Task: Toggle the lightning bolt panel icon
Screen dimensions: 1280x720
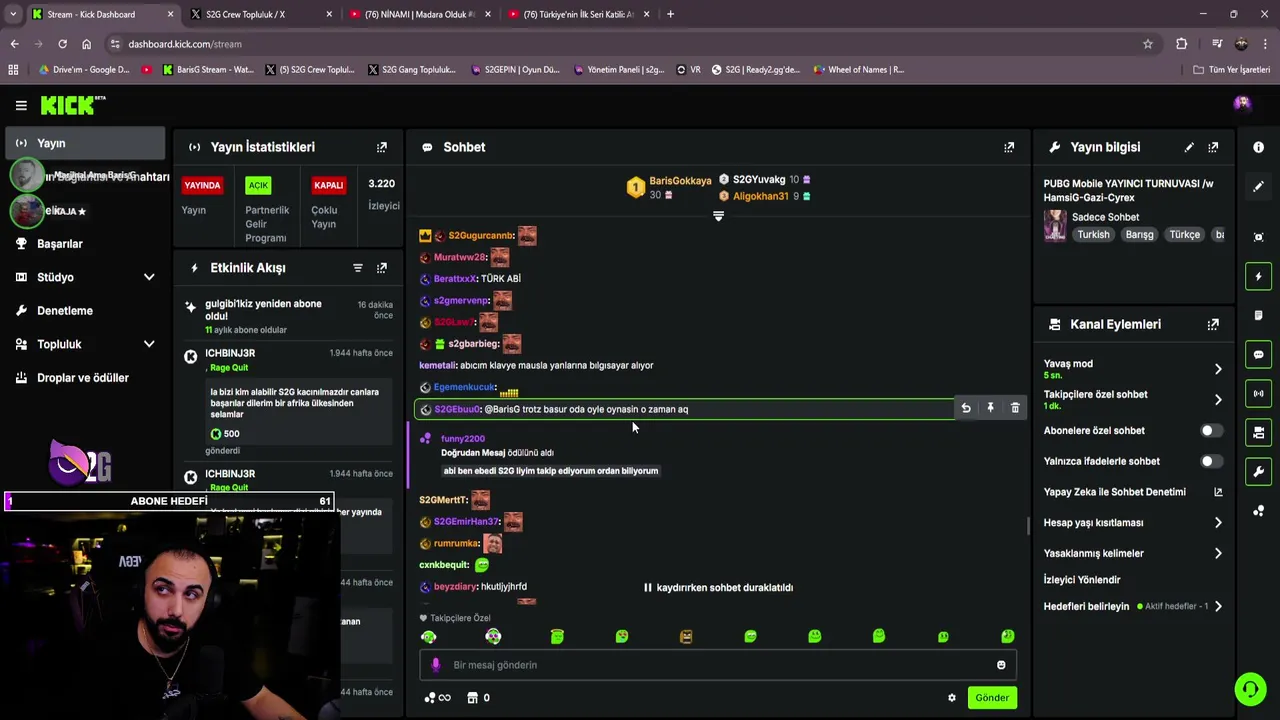Action: click(x=1258, y=277)
